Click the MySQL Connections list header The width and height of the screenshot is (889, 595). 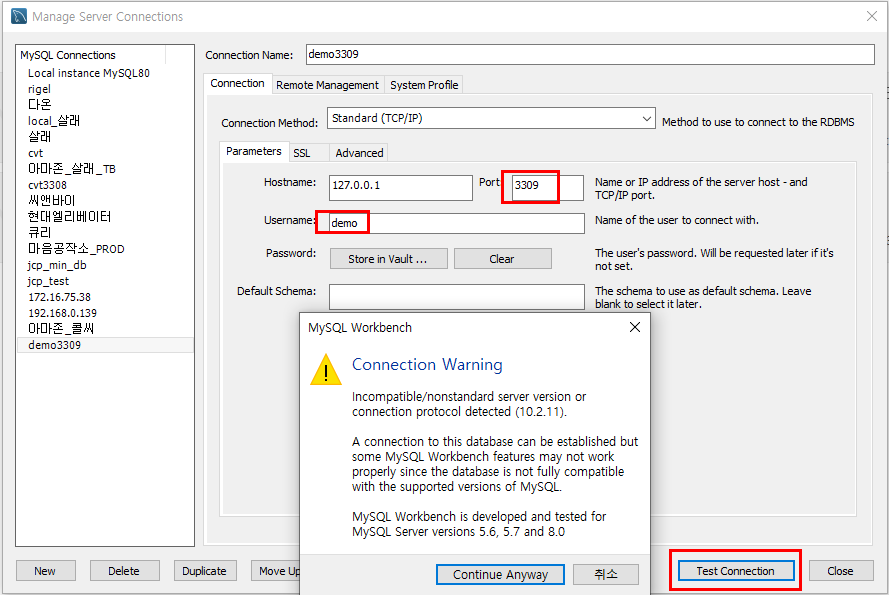coord(91,55)
